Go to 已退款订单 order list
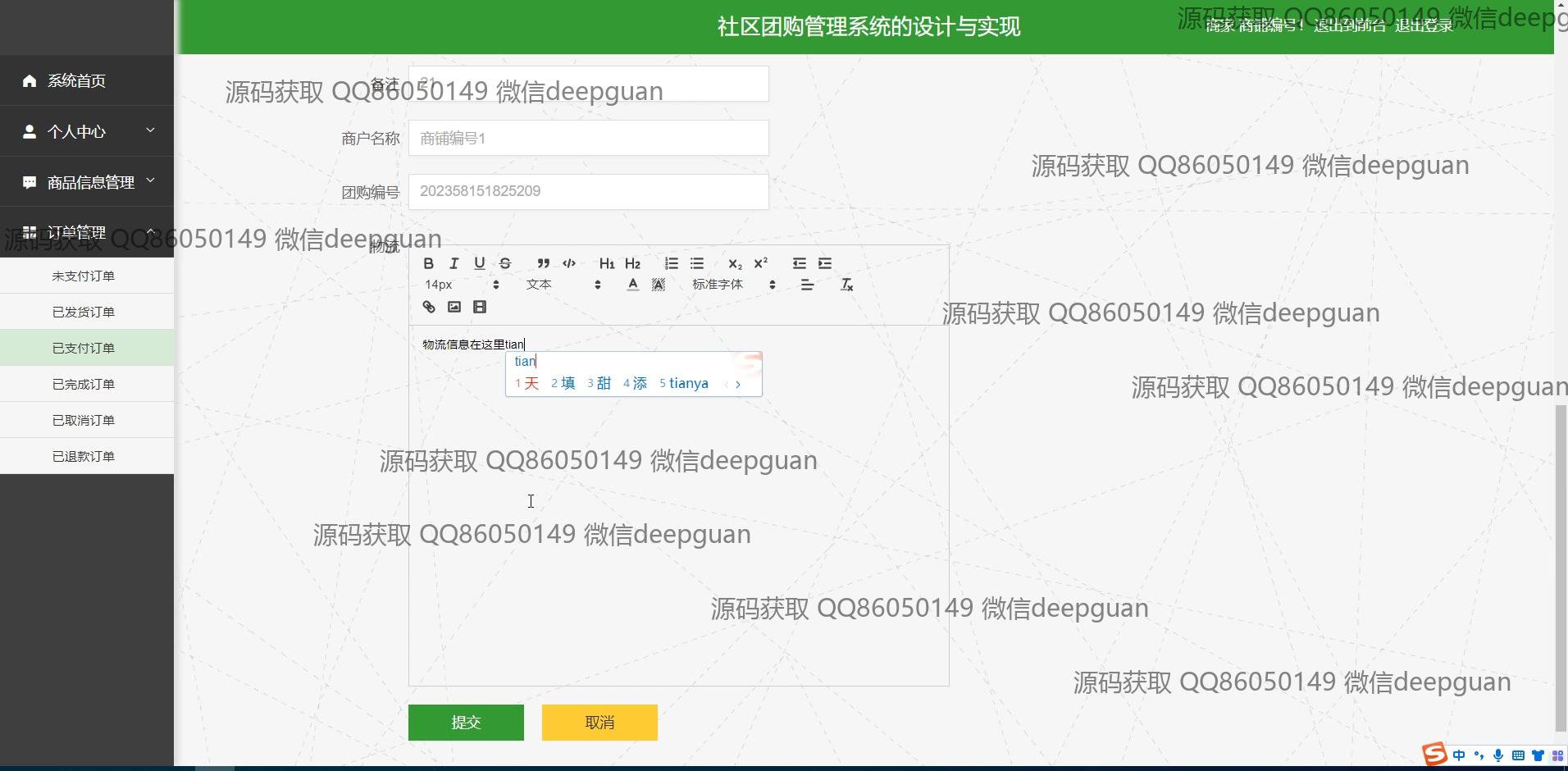This screenshot has width=1568, height=771. tap(84, 456)
